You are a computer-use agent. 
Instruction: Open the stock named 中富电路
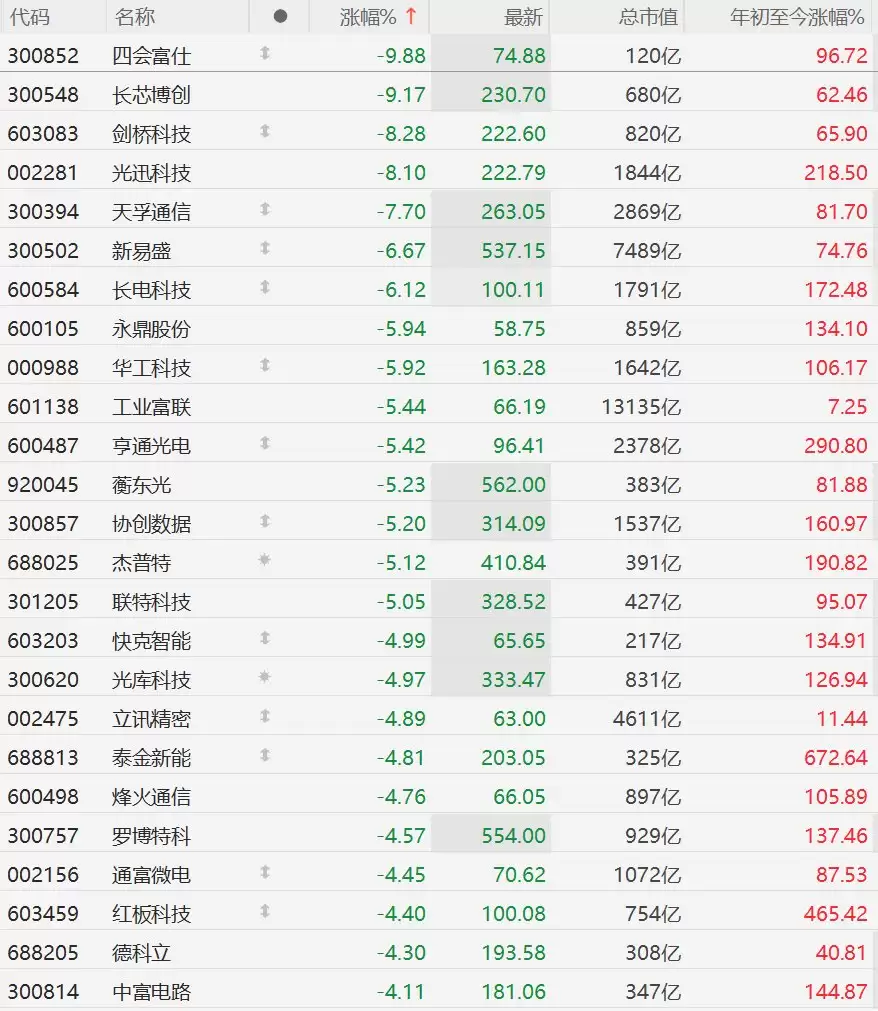click(151, 992)
